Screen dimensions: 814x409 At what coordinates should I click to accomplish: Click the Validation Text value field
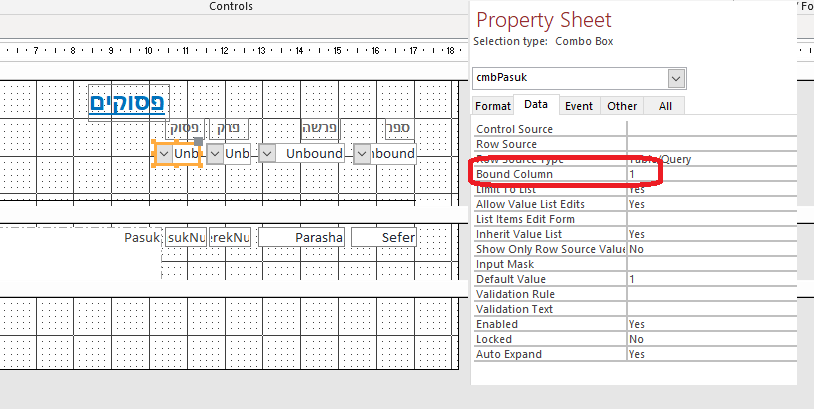click(712, 309)
